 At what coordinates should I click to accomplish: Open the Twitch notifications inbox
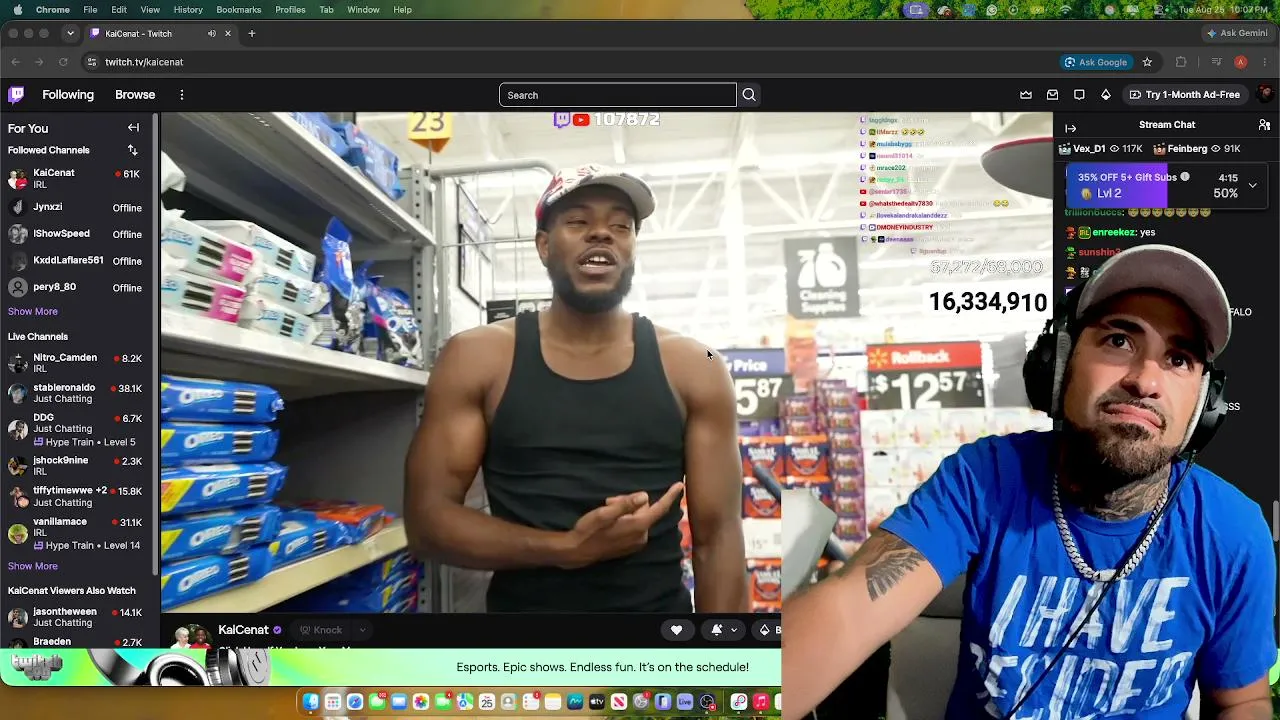[1052, 95]
